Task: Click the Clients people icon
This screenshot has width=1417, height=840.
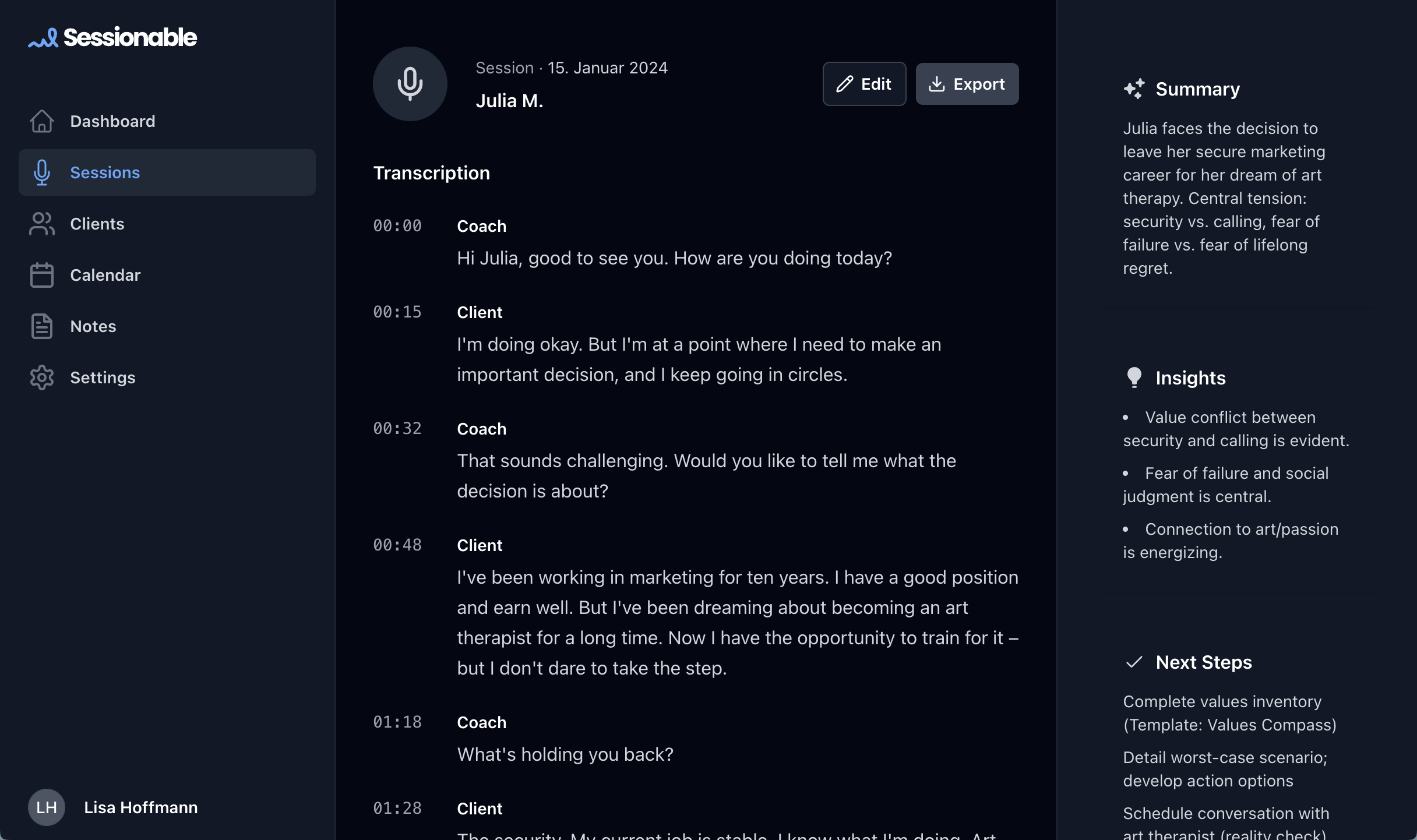Action: pyautogui.click(x=42, y=224)
